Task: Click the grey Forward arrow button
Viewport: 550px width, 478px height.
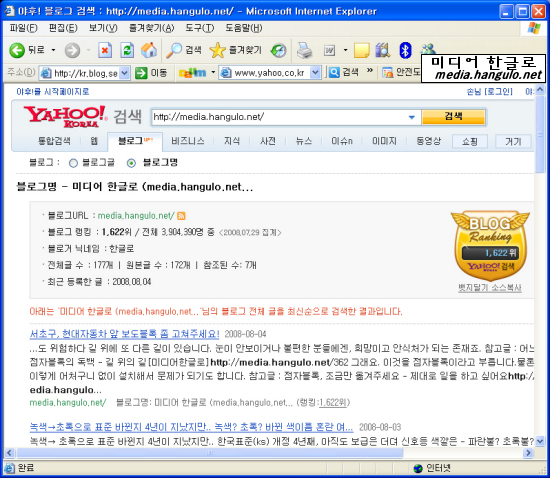Action: (73, 51)
